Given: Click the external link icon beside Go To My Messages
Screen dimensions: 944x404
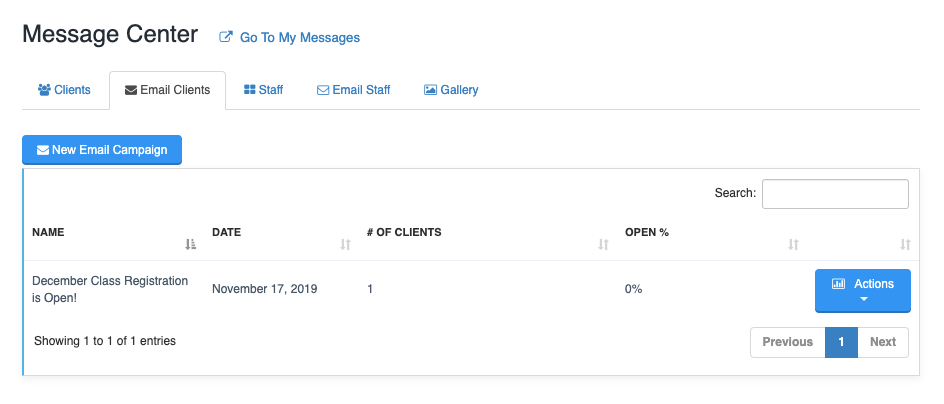Looking at the screenshot, I should [226, 38].
